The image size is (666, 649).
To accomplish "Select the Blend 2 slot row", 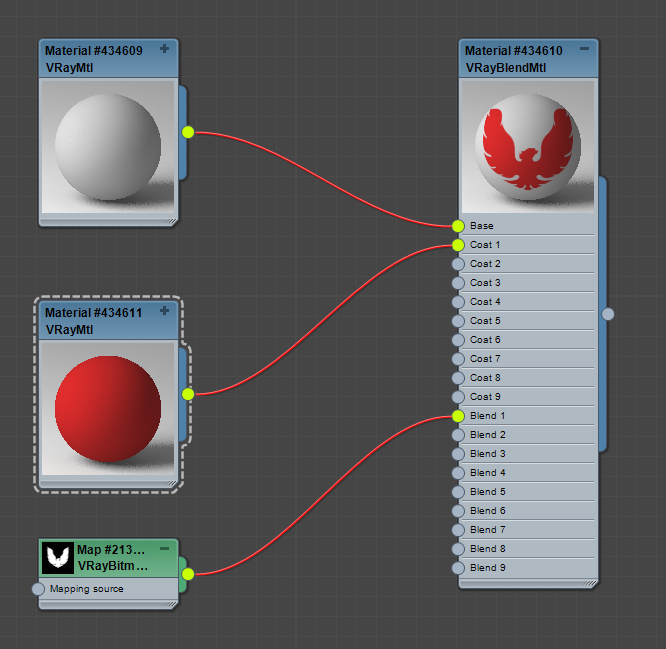I will tap(528, 435).
